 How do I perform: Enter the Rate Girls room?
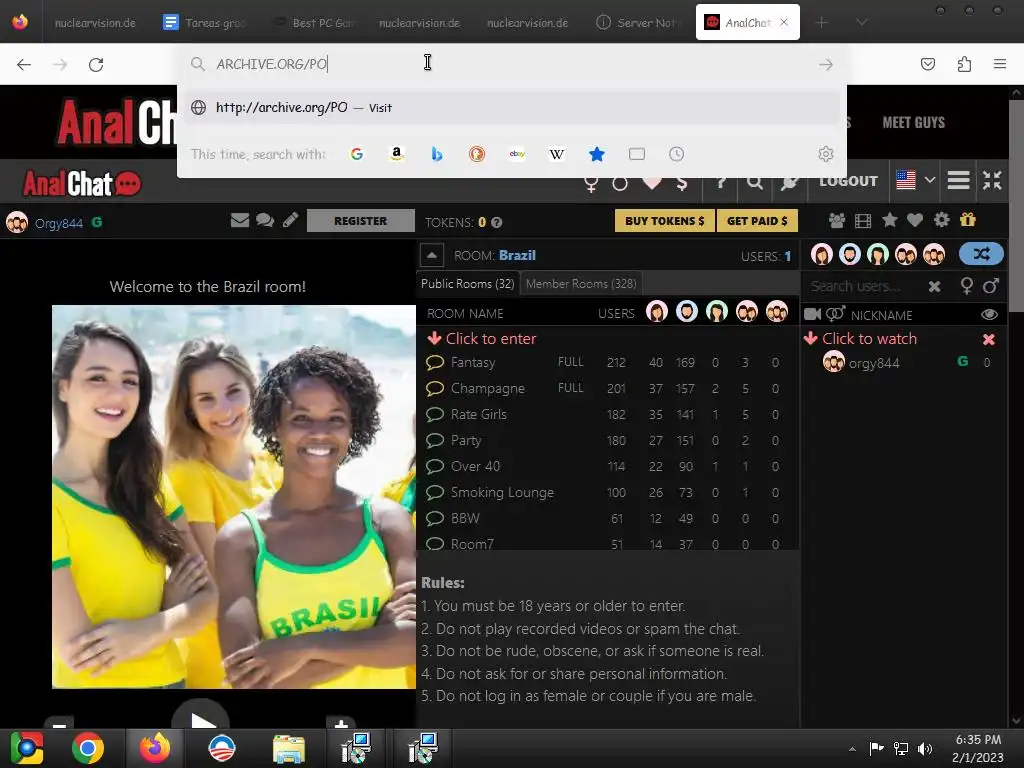pos(479,415)
